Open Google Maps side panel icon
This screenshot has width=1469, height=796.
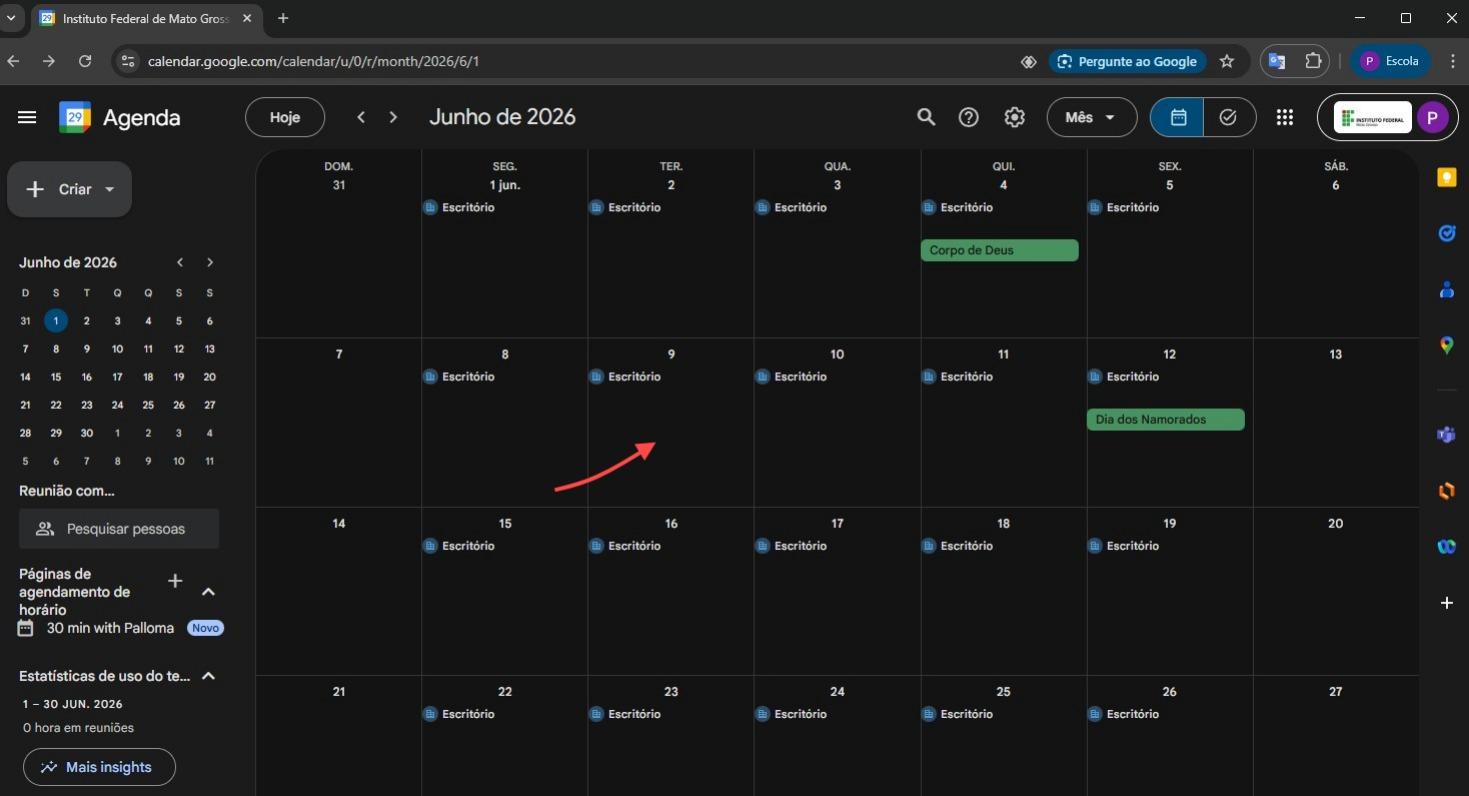(1446, 345)
